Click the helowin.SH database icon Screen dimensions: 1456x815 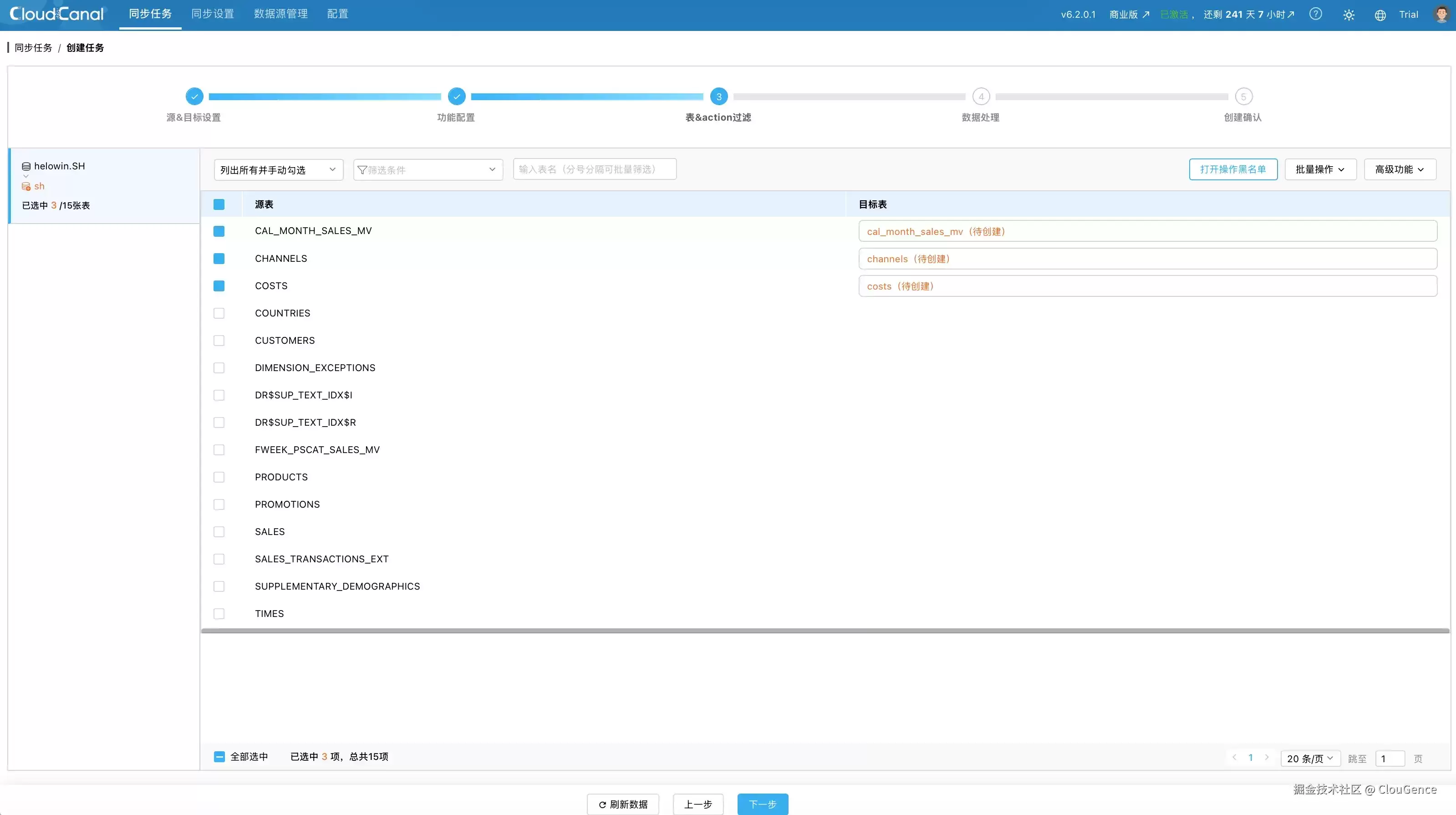[x=26, y=166]
